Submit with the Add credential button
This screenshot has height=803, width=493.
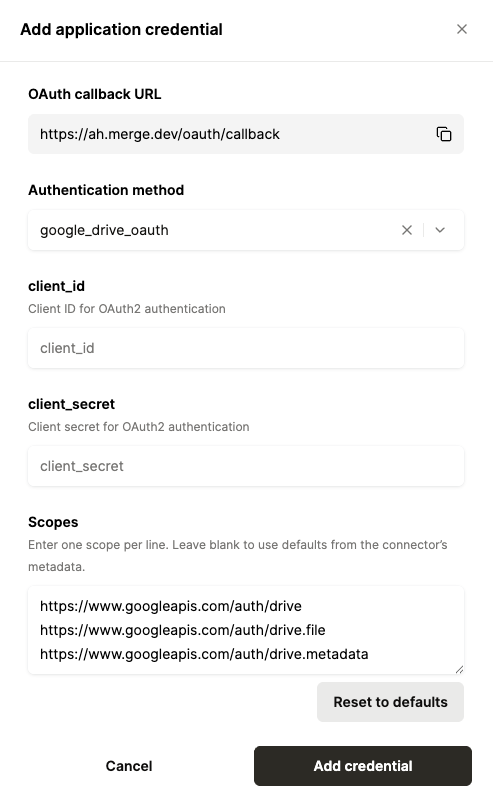(362, 766)
